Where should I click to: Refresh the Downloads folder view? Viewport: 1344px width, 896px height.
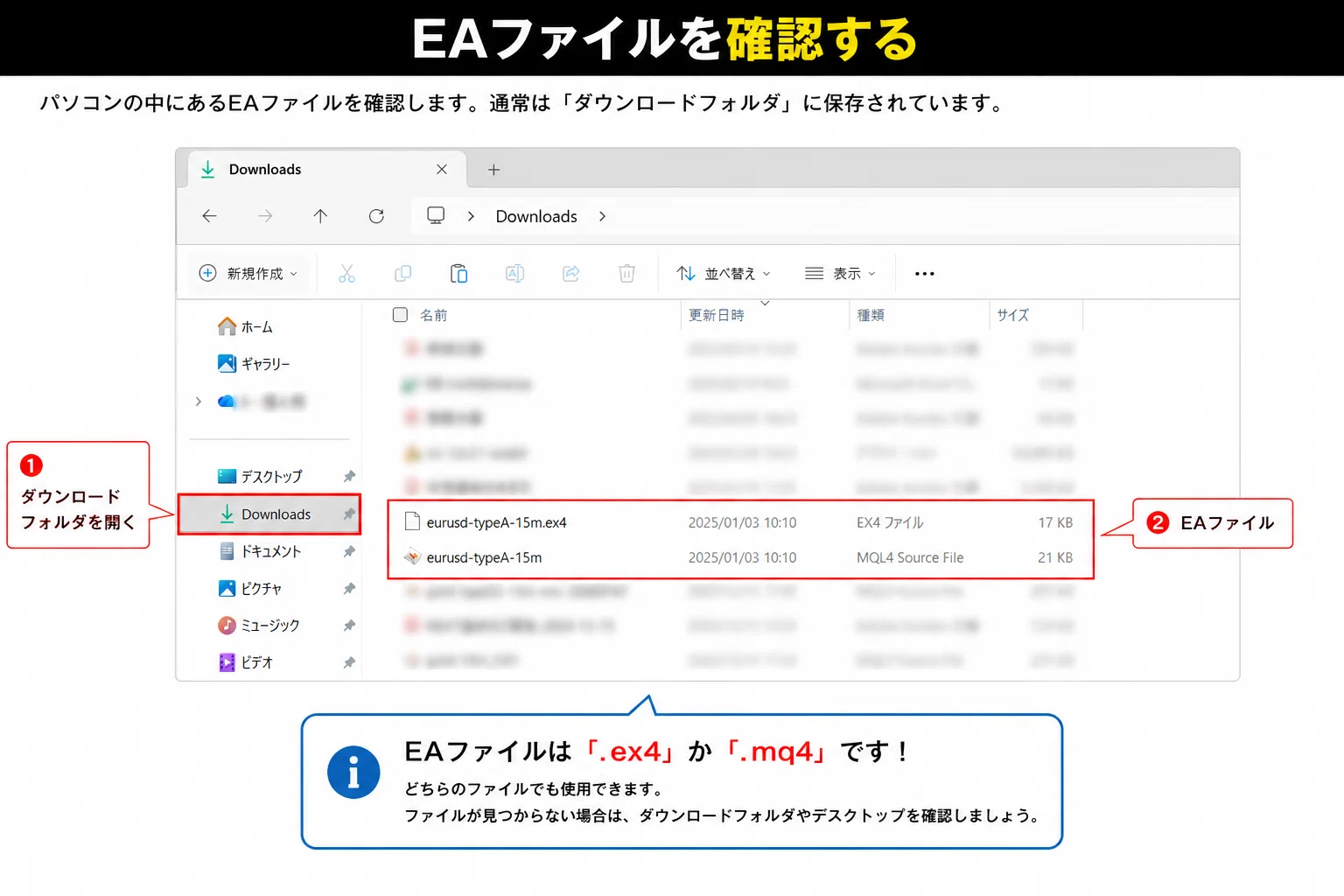point(376,216)
